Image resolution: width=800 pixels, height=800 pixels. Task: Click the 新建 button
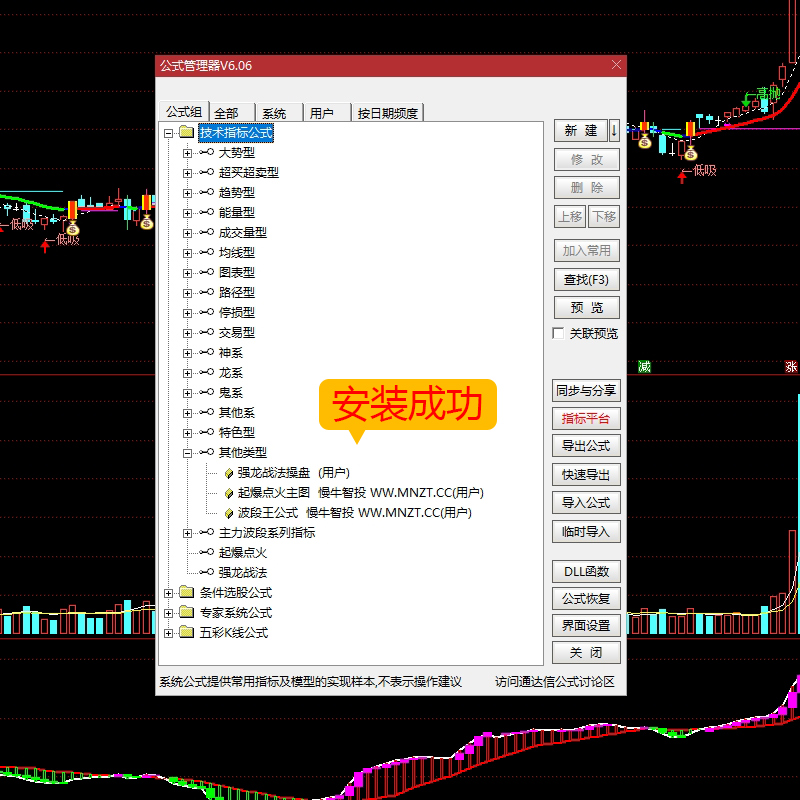[x=581, y=131]
